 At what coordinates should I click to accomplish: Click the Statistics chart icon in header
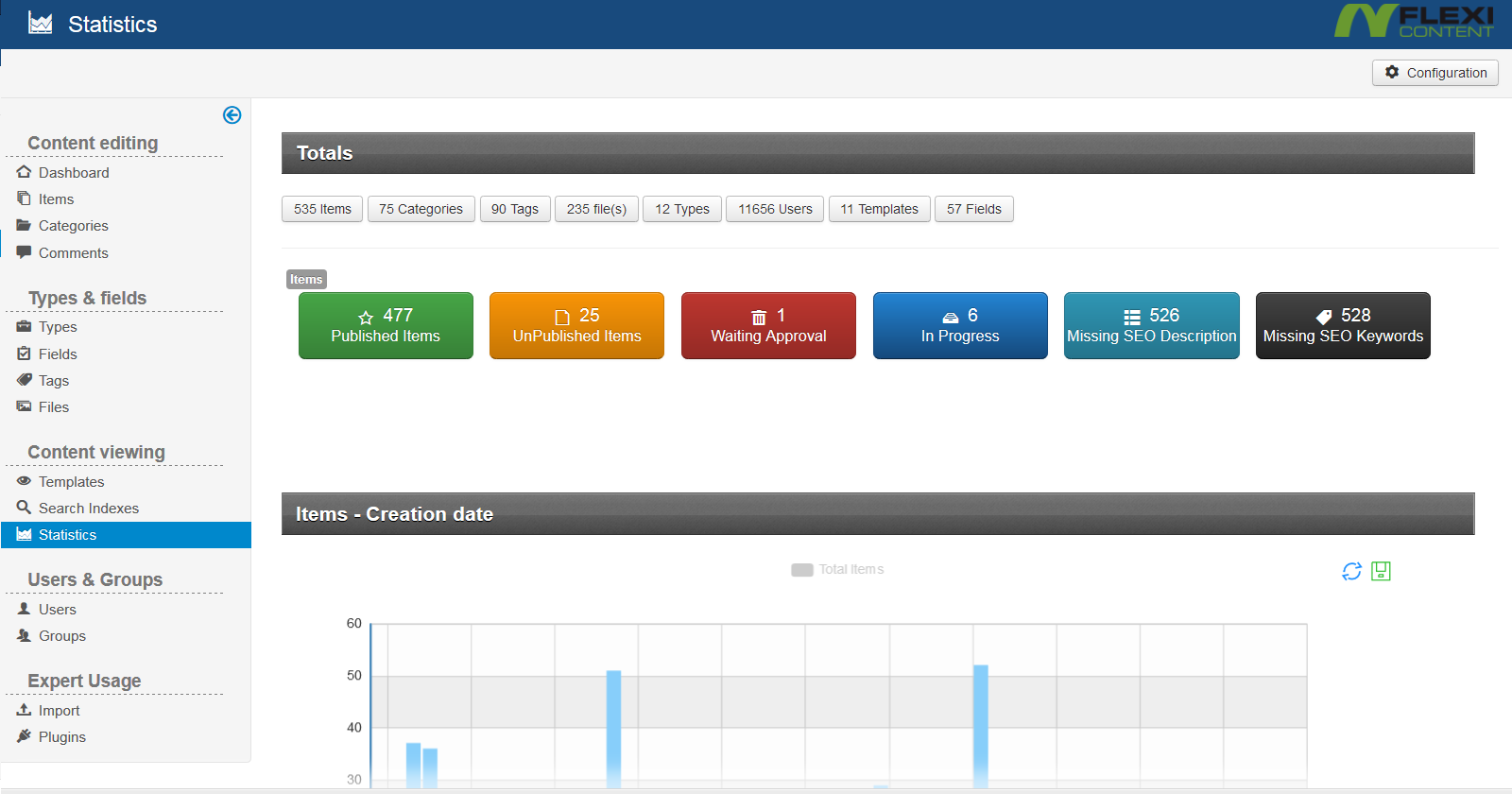click(x=41, y=23)
